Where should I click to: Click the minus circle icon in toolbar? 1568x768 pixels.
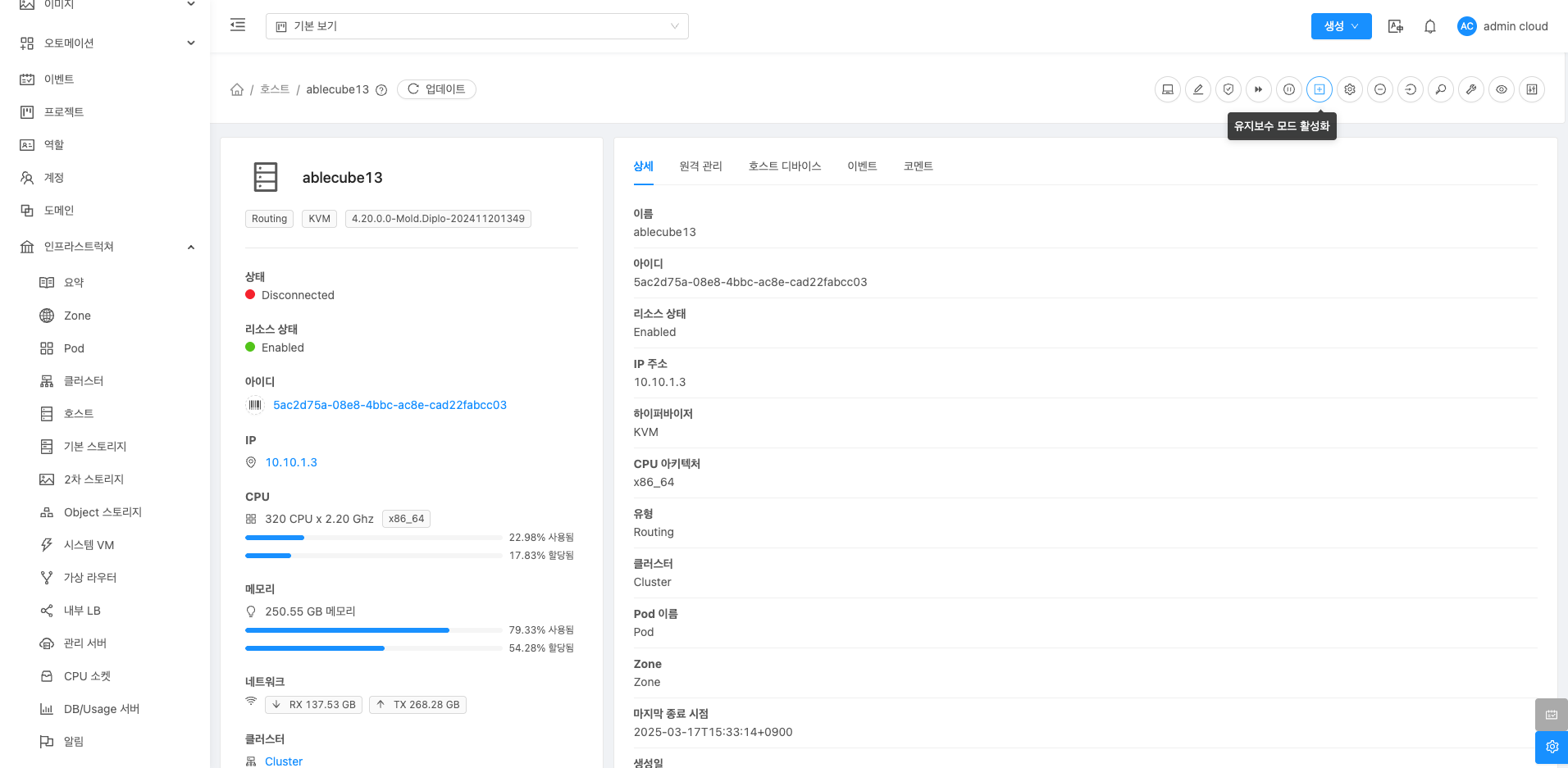[1379, 89]
